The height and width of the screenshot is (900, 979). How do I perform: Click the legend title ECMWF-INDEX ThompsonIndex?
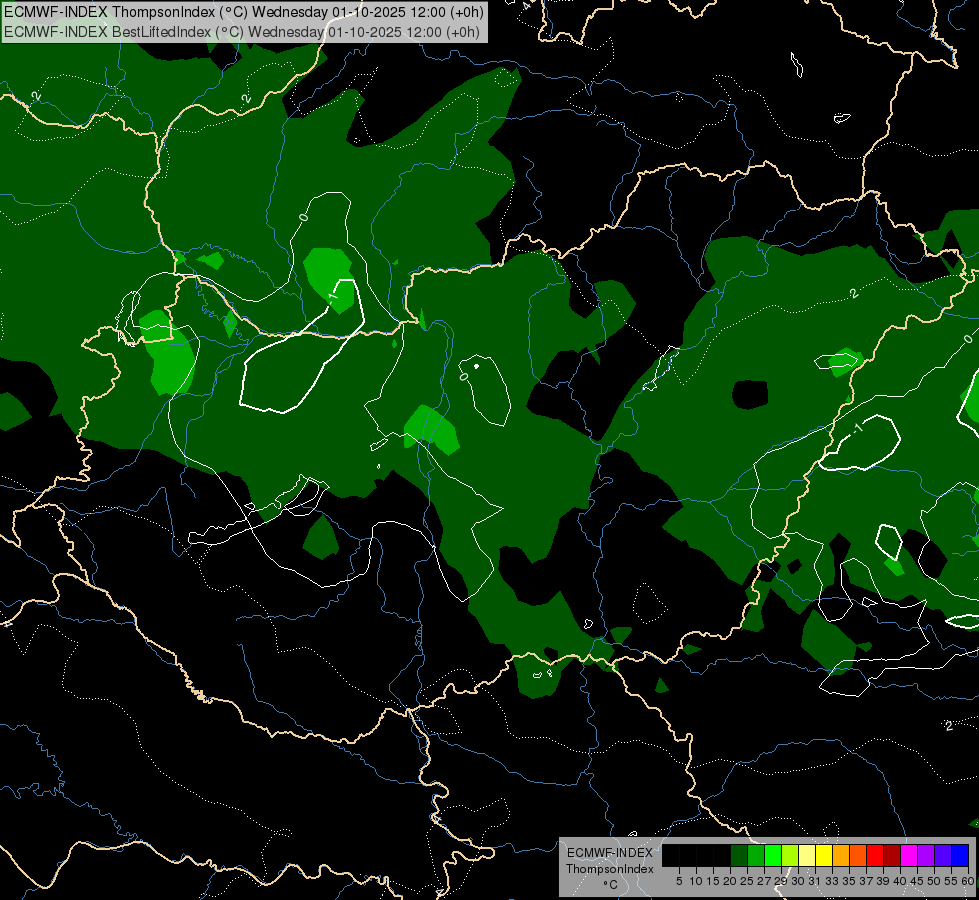610,861
